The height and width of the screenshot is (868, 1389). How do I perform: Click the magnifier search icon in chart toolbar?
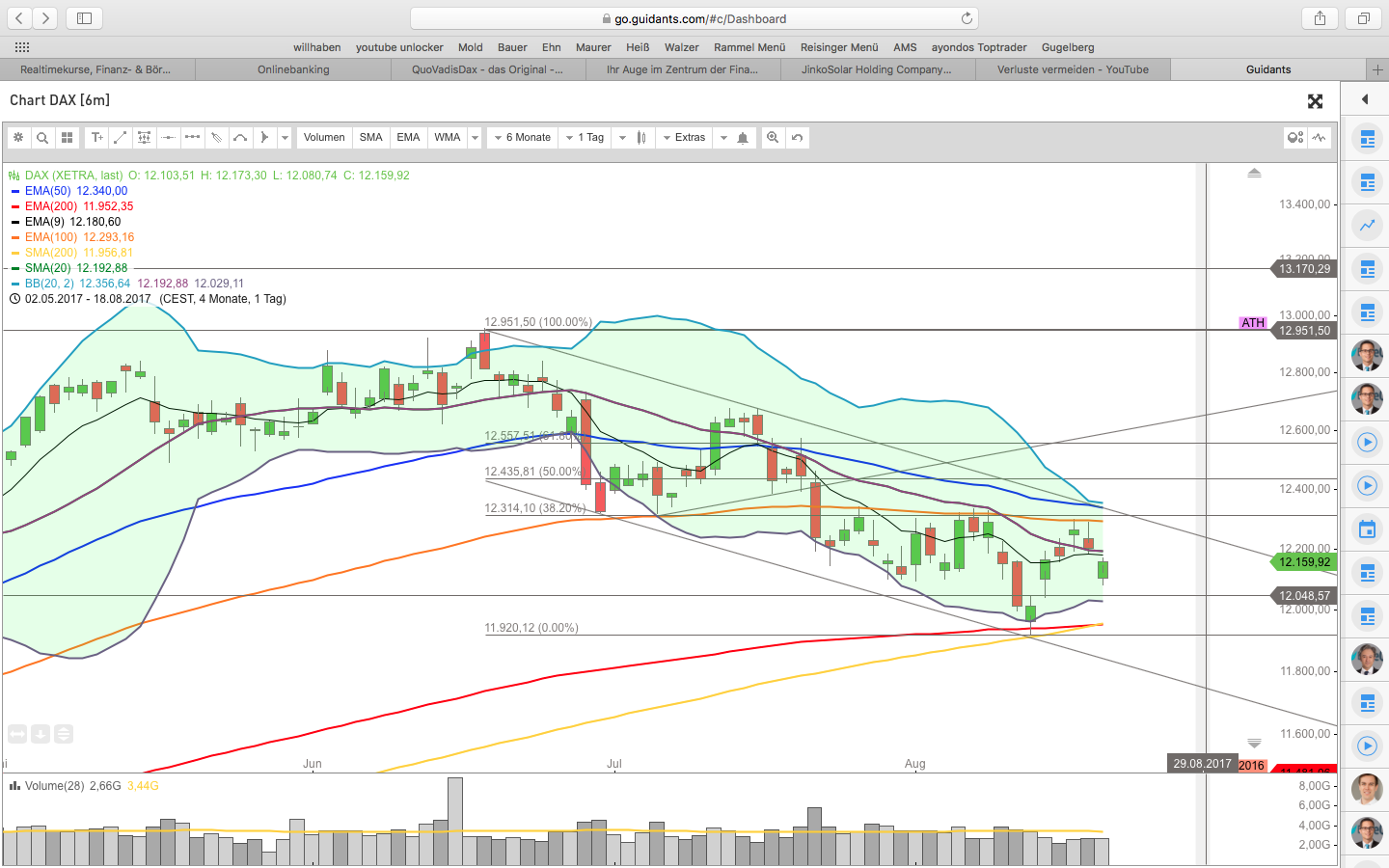point(42,138)
